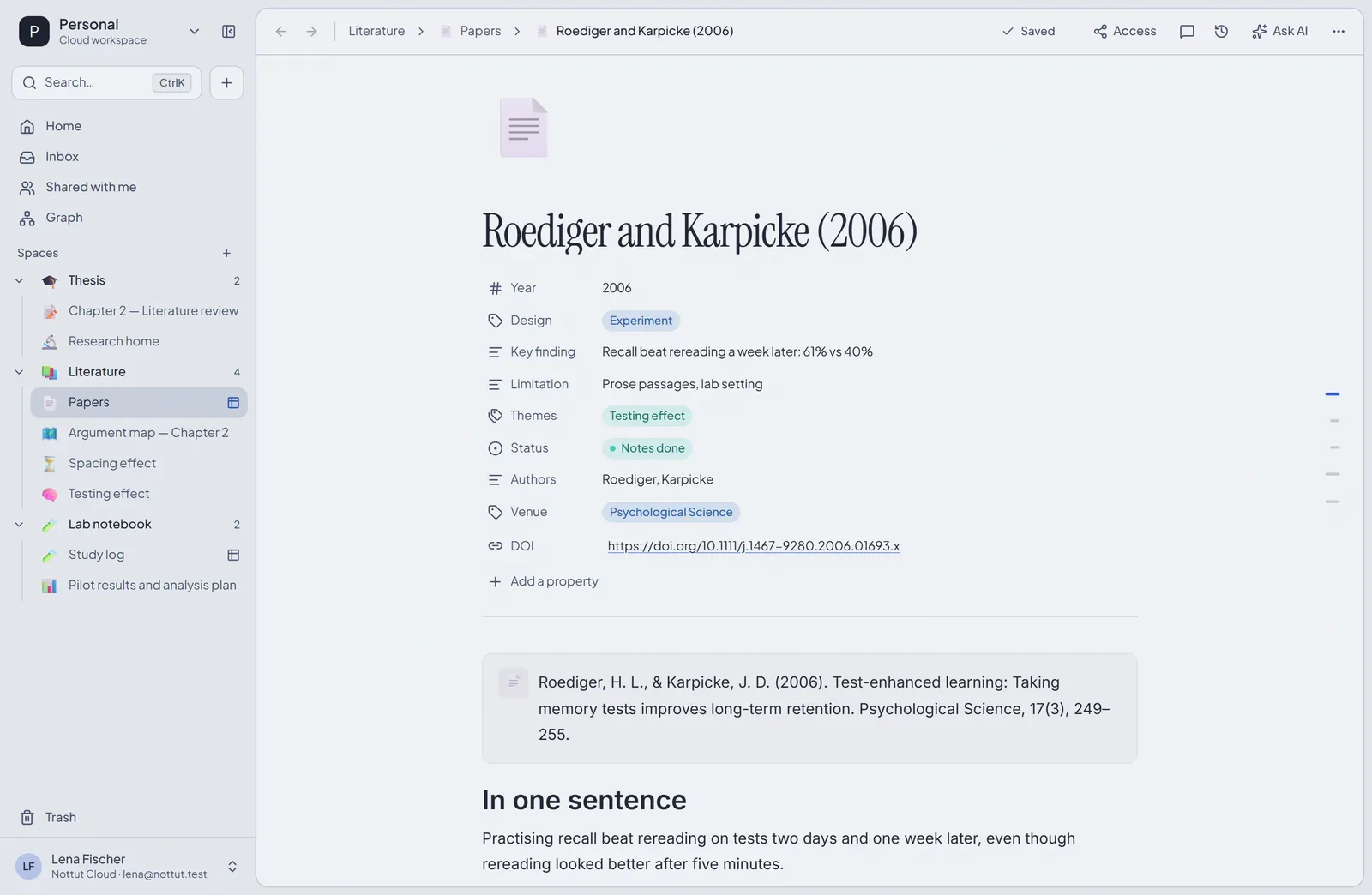The height and width of the screenshot is (895, 1372).
Task: Open the DOI hyperlink
Action: click(x=753, y=546)
